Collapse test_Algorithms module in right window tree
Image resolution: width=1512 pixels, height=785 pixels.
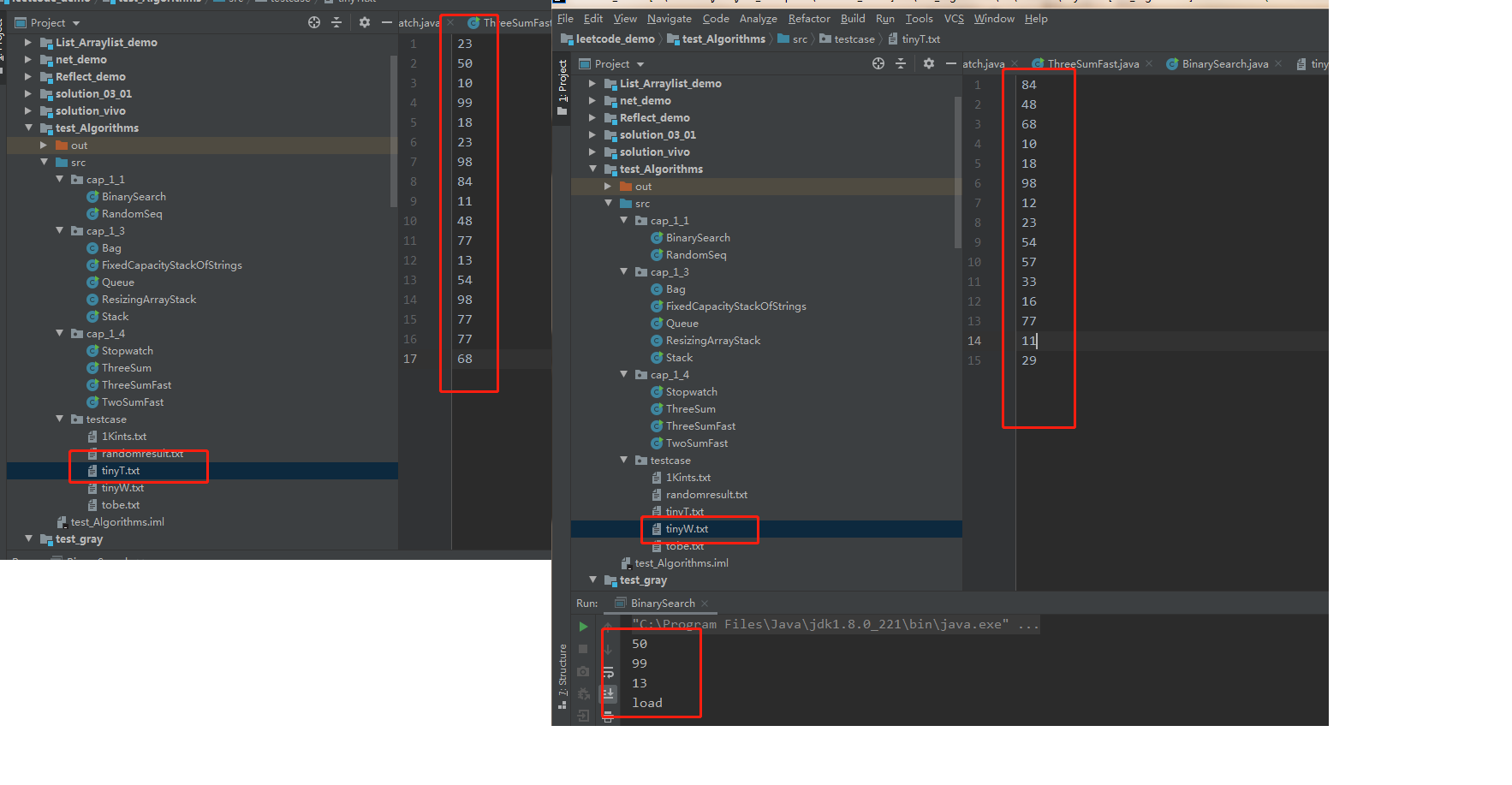[x=592, y=169]
